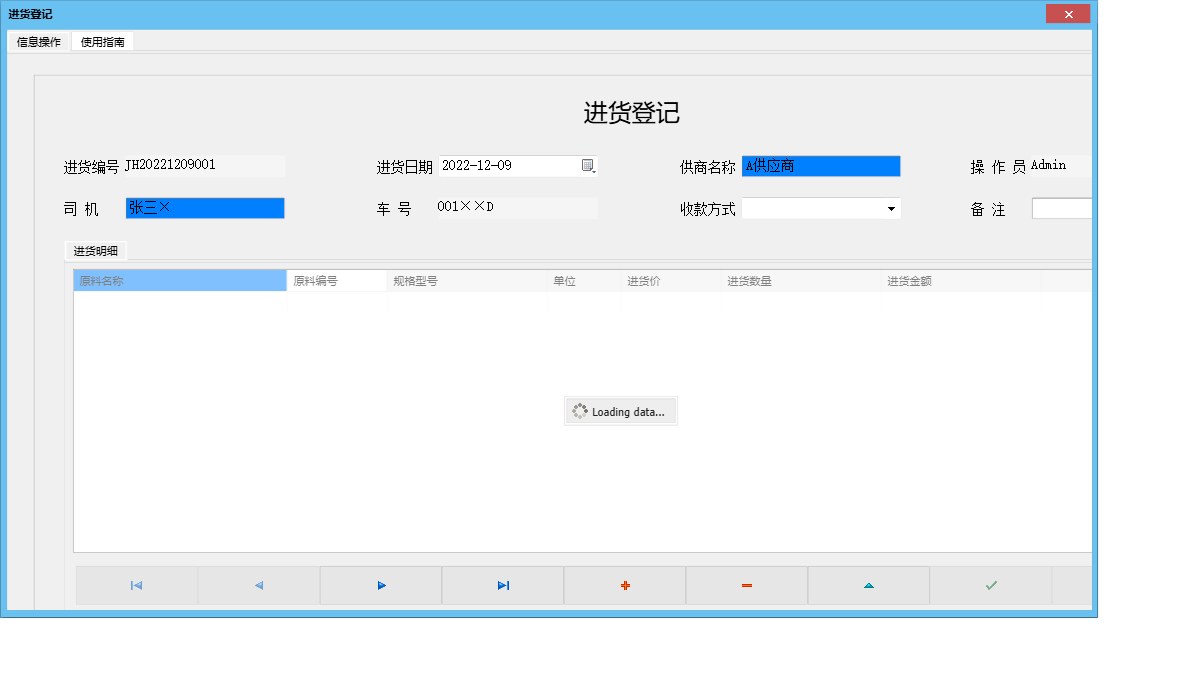Image resolution: width=1187 pixels, height=687 pixels.
Task: Delete the current row with the − icon
Action: coord(746,585)
